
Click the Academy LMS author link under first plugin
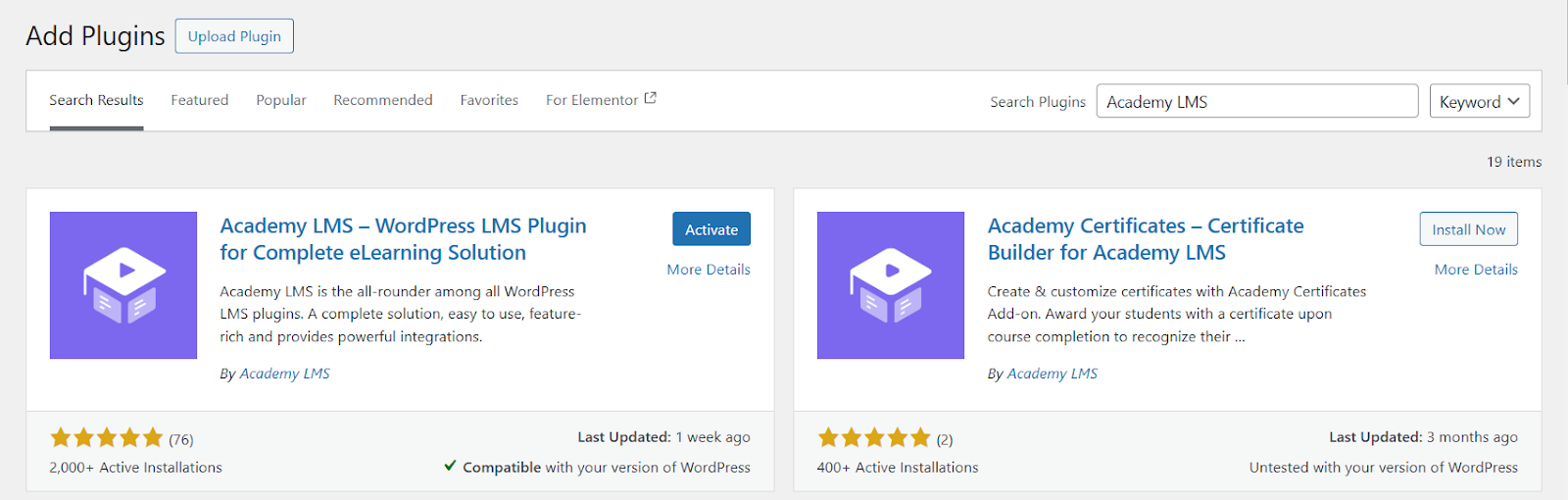(x=285, y=374)
